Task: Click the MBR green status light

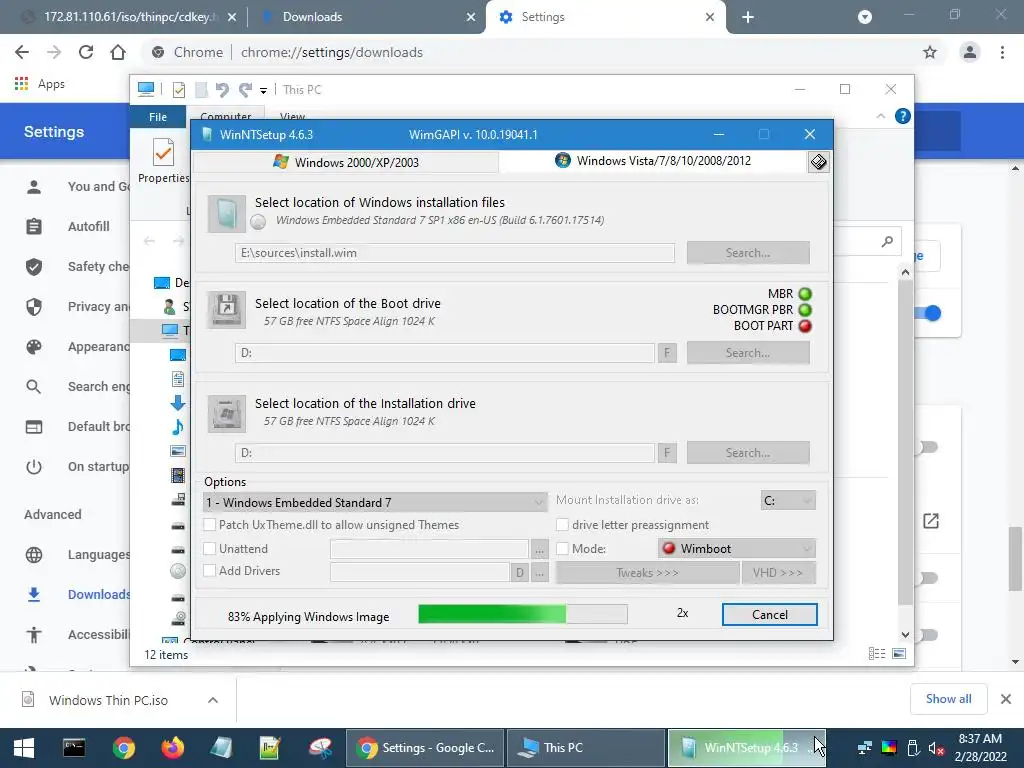Action: (x=805, y=294)
